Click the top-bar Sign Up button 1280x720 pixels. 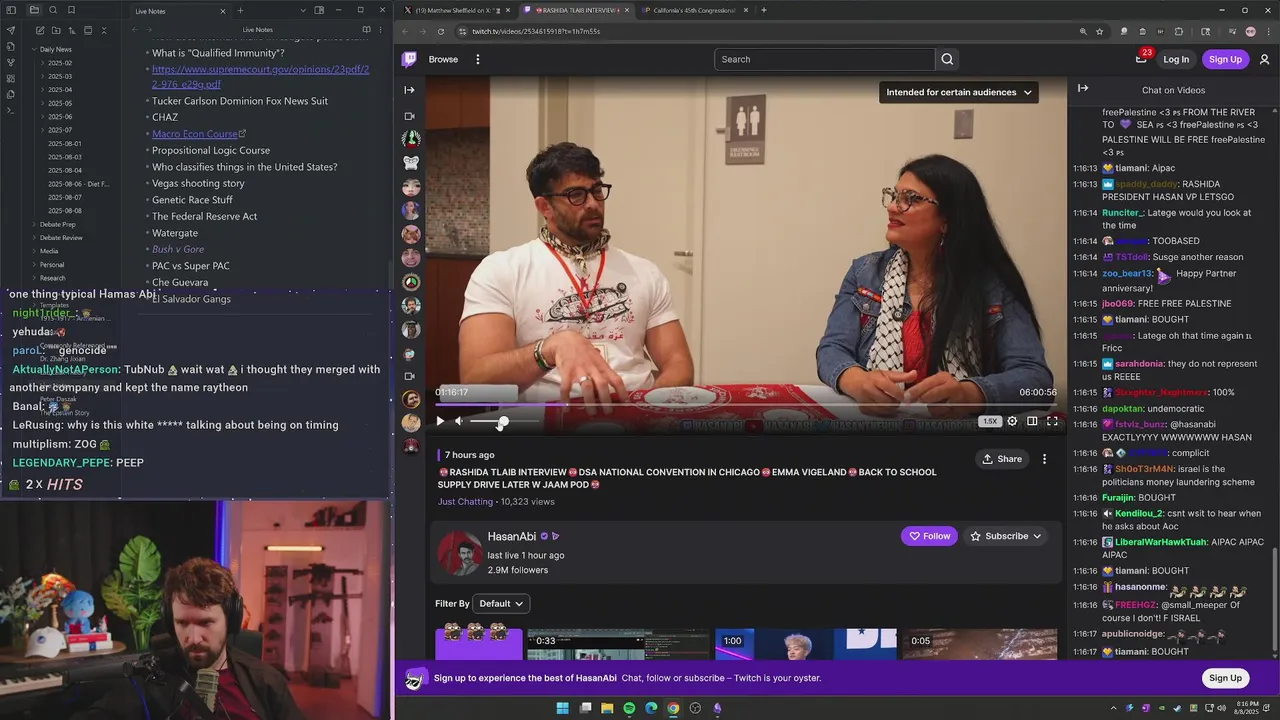point(1225,59)
